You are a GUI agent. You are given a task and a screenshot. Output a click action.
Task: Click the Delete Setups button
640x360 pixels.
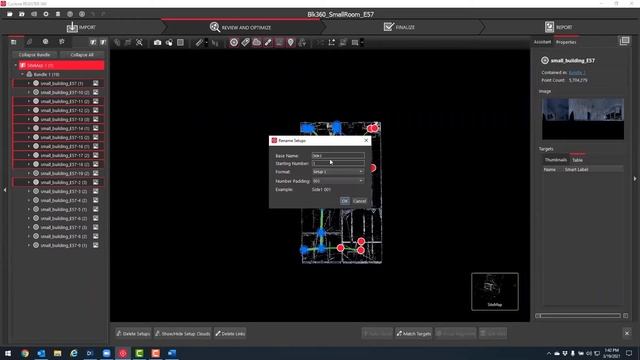pyautogui.click(x=133, y=333)
